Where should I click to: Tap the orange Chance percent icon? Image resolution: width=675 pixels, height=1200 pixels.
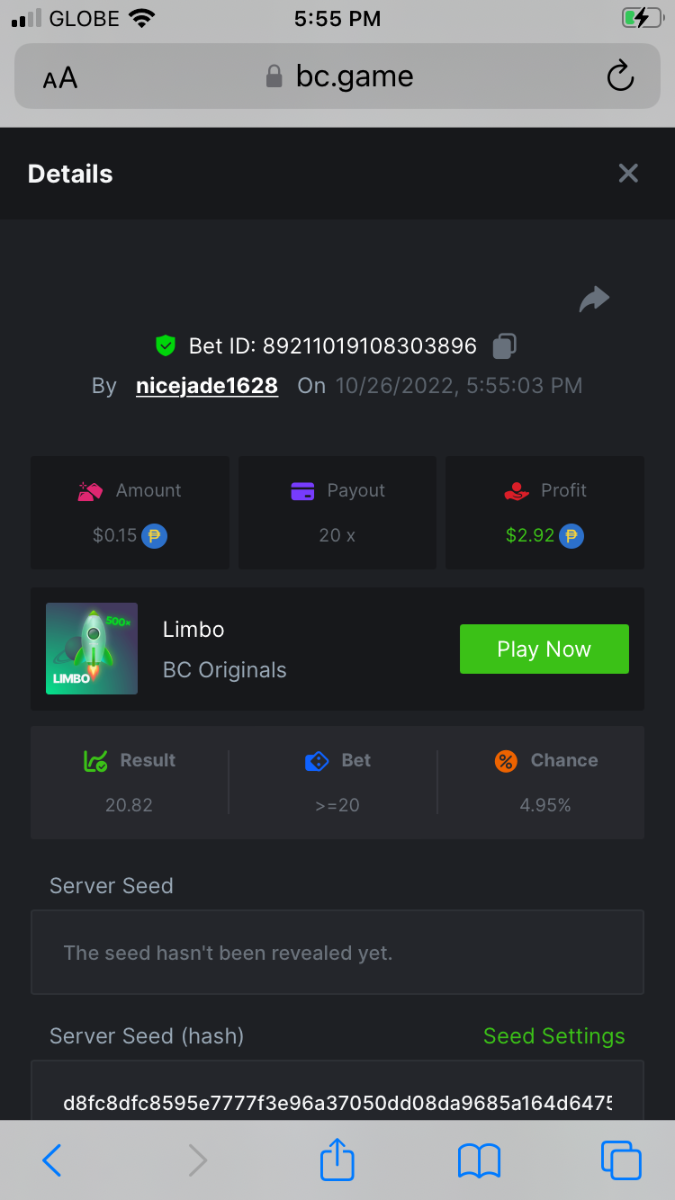(x=506, y=761)
